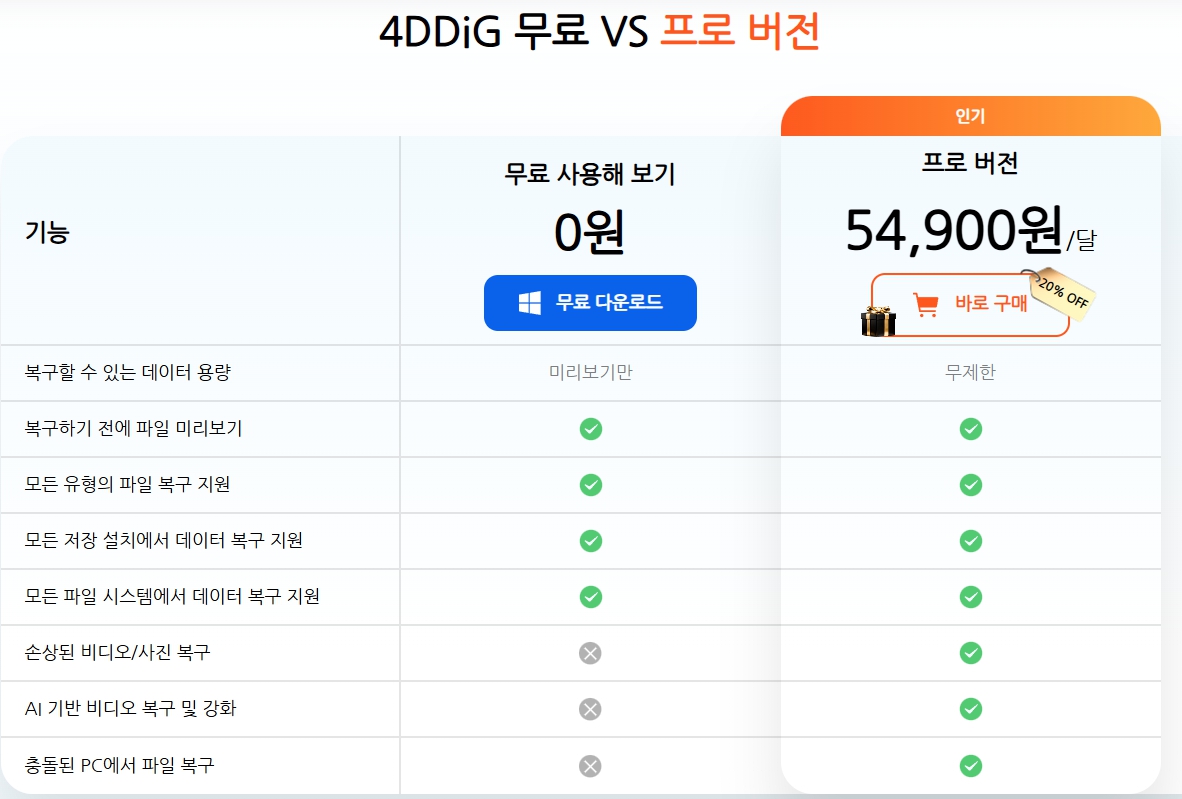Viewport: 1182px width, 799px height.
Task: Click the 미리보기만 cell
Action: click(x=591, y=372)
